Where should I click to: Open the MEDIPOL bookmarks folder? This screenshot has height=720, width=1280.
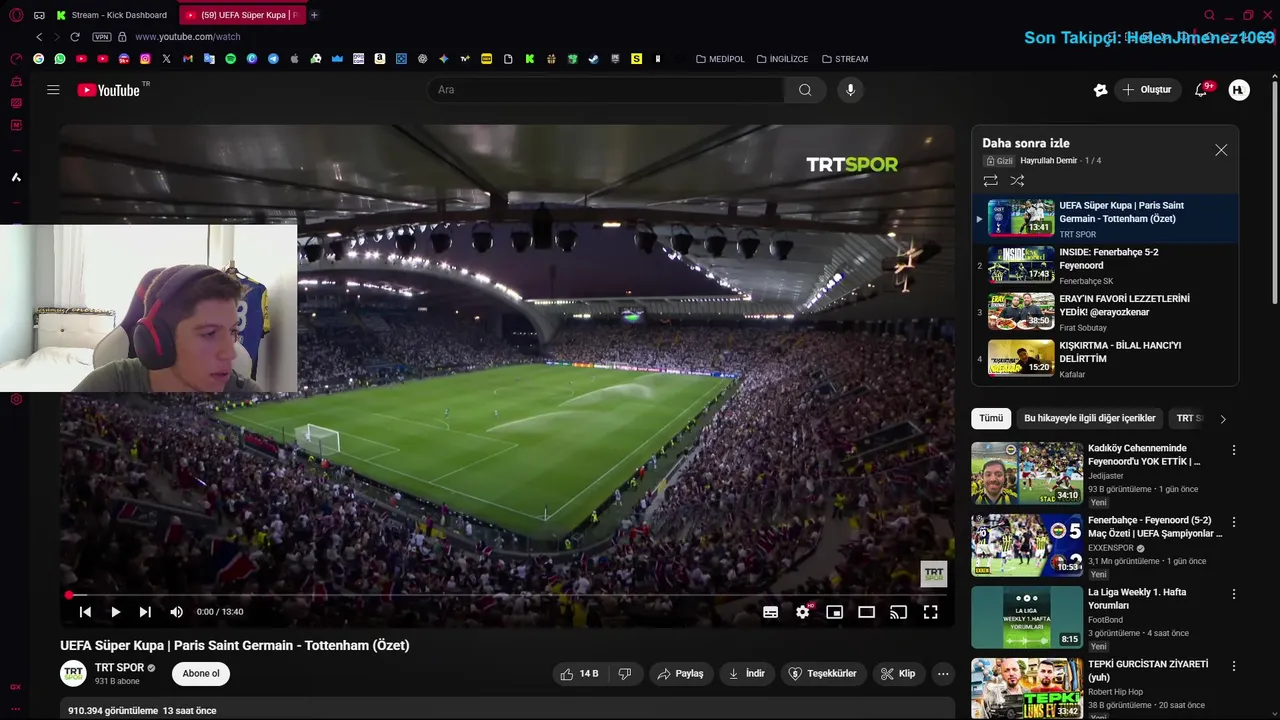[720, 59]
